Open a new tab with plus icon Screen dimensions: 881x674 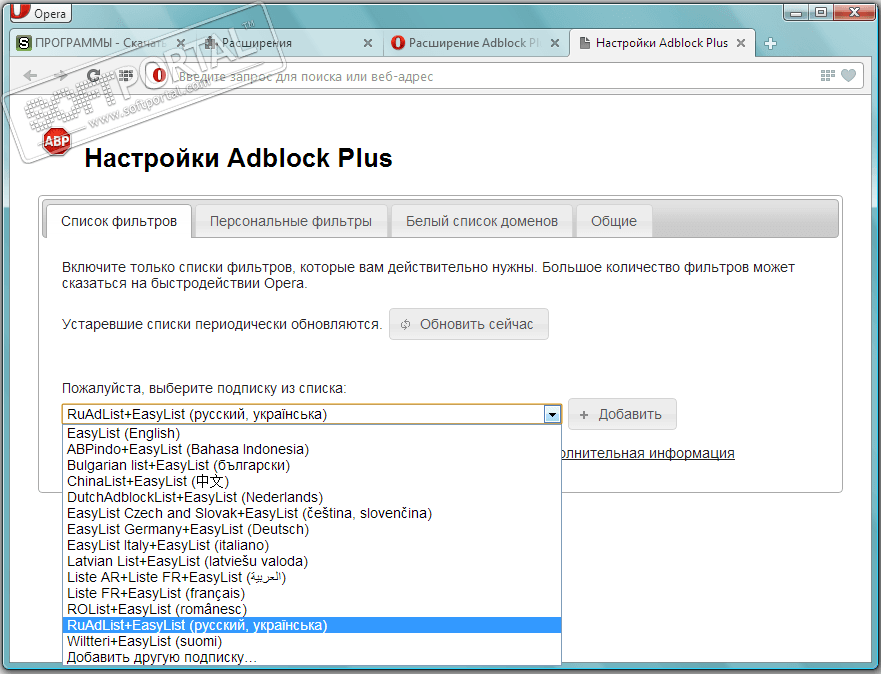770,43
